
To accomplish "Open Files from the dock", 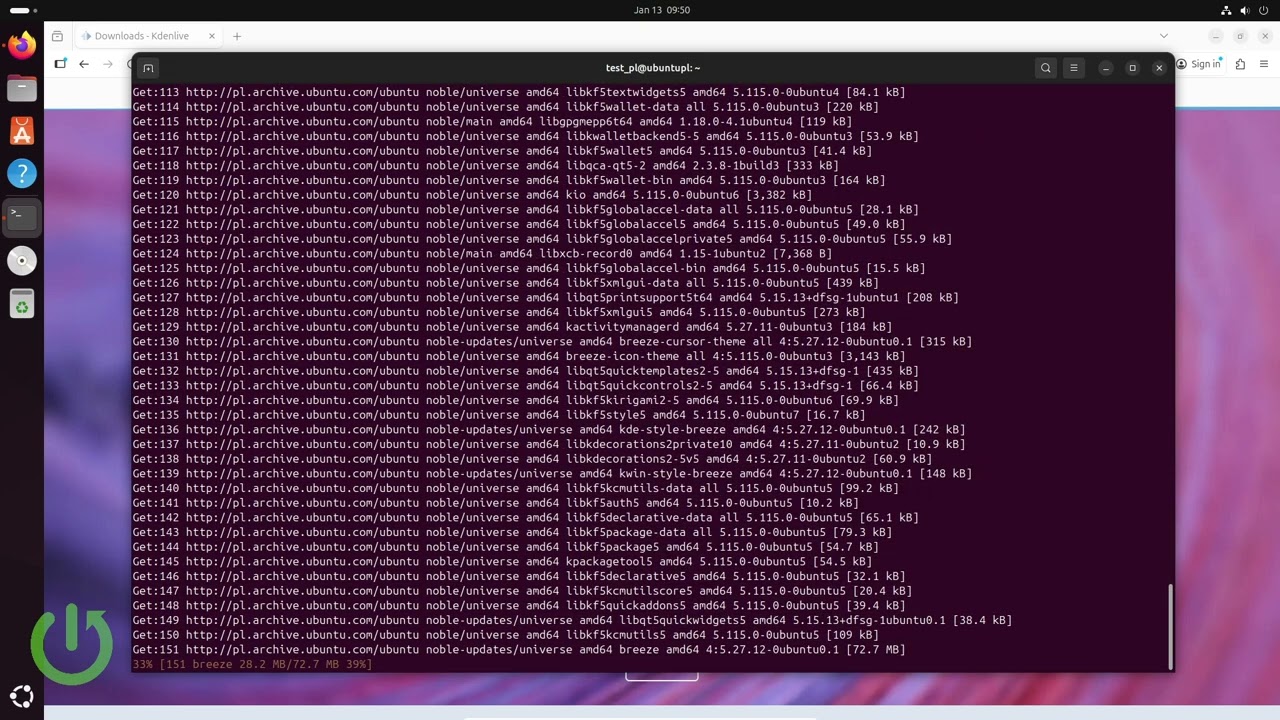I will pos(21,88).
